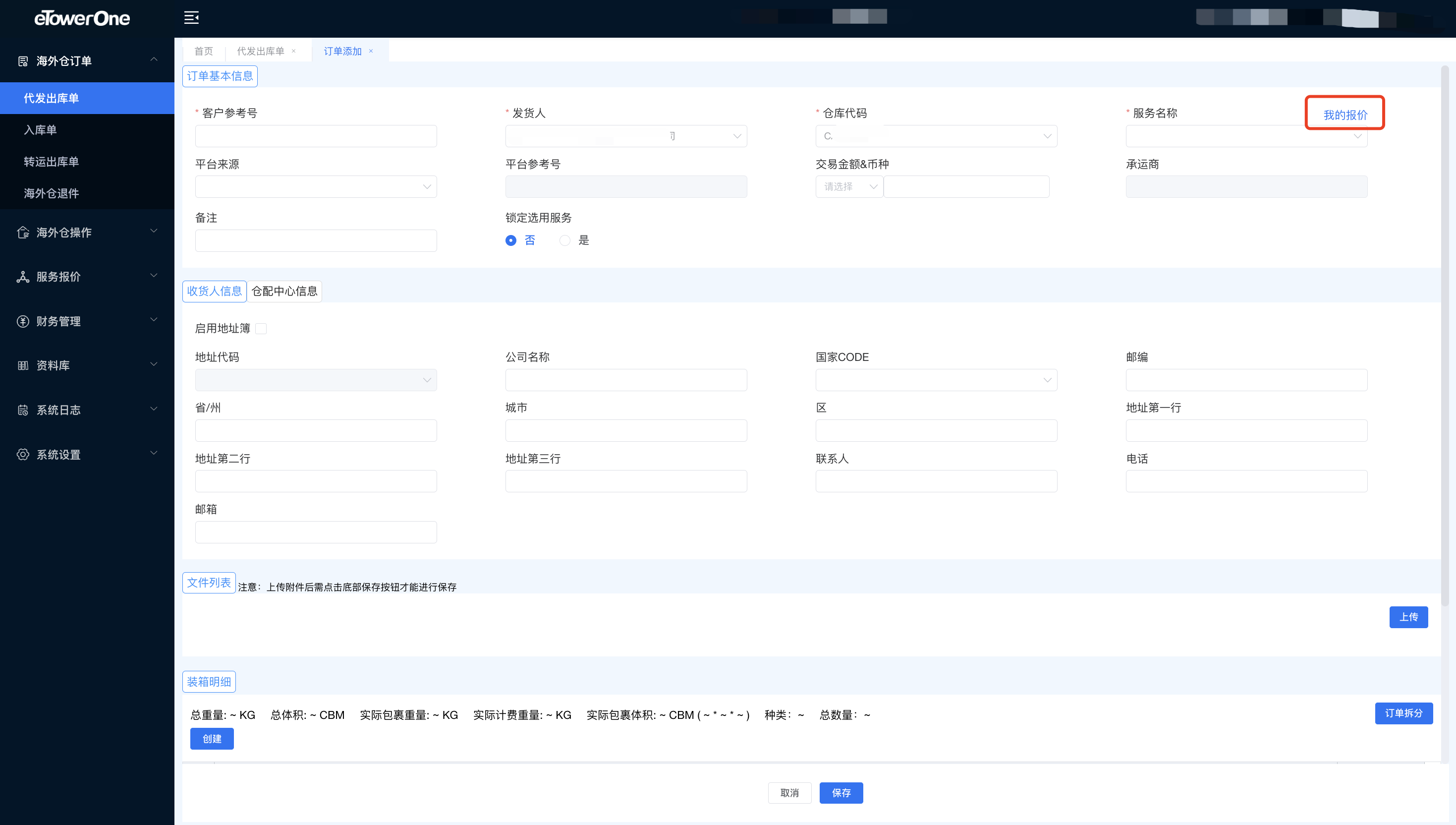
Task: Click the 文件列表 section label
Action: click(209, 583)
